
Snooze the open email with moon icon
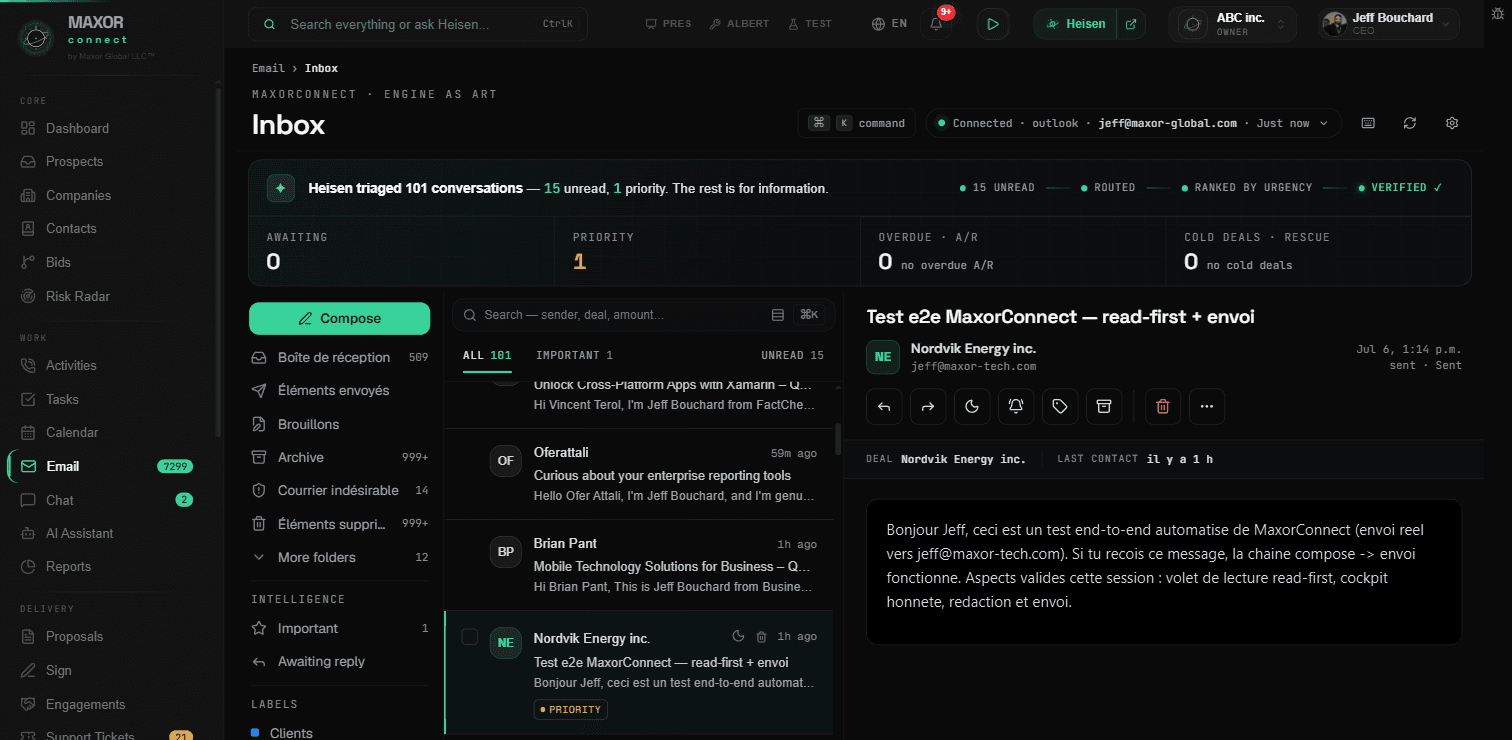point(972,406)
